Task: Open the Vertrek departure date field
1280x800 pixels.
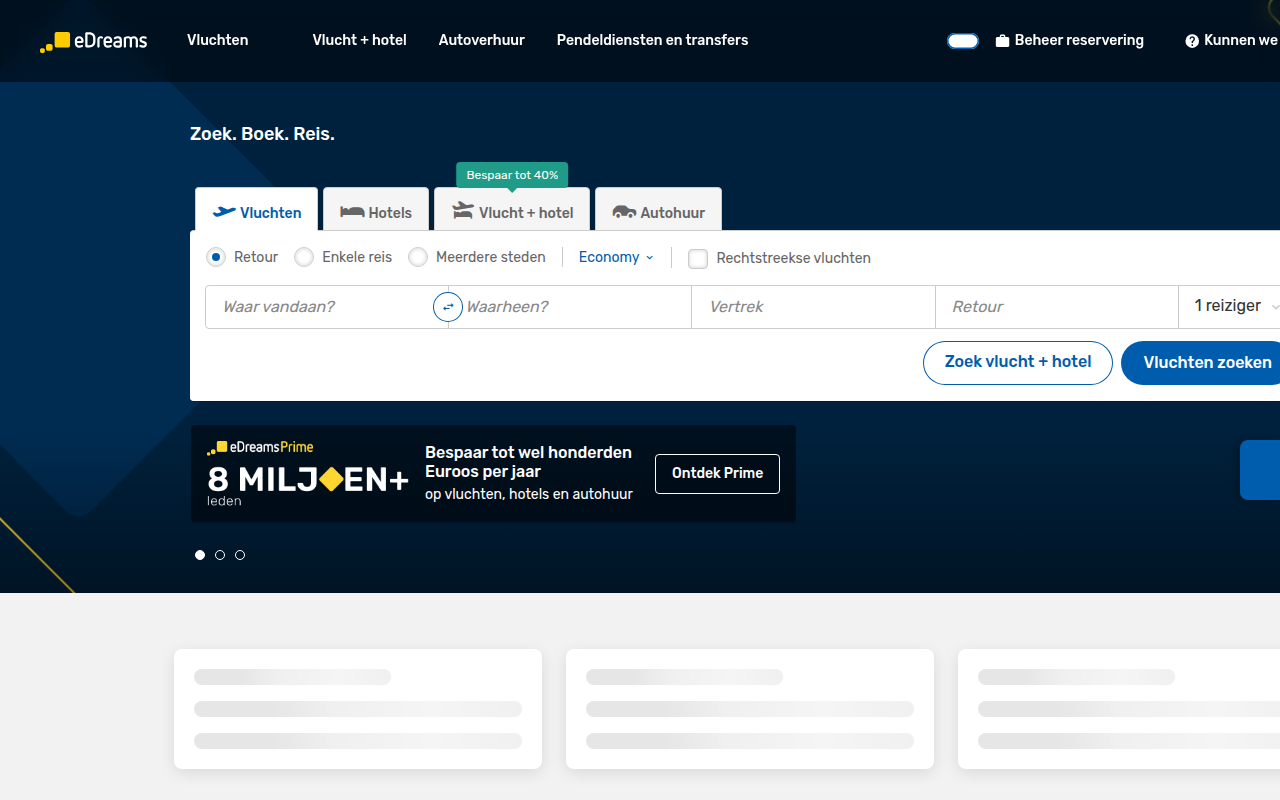Action: (813, 307)
